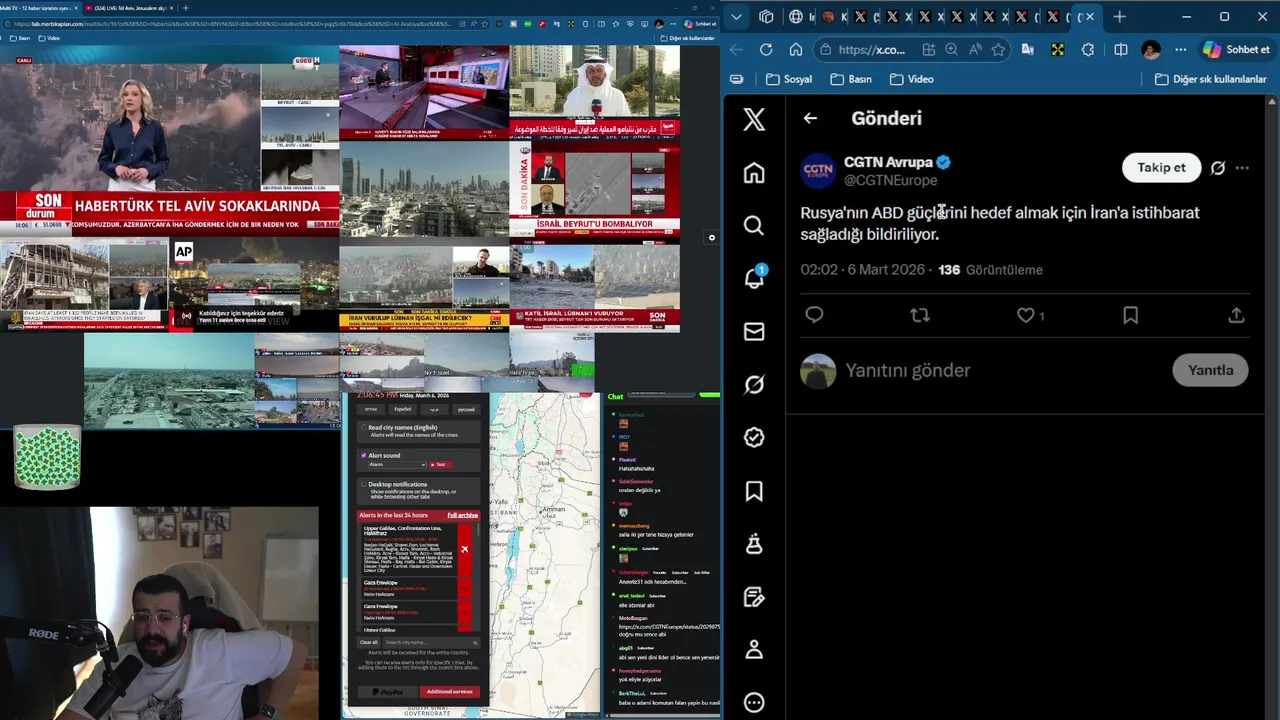1280x720 pixels.
Task: Expand the tab search chevron in Edge
Action: (737, 16)
